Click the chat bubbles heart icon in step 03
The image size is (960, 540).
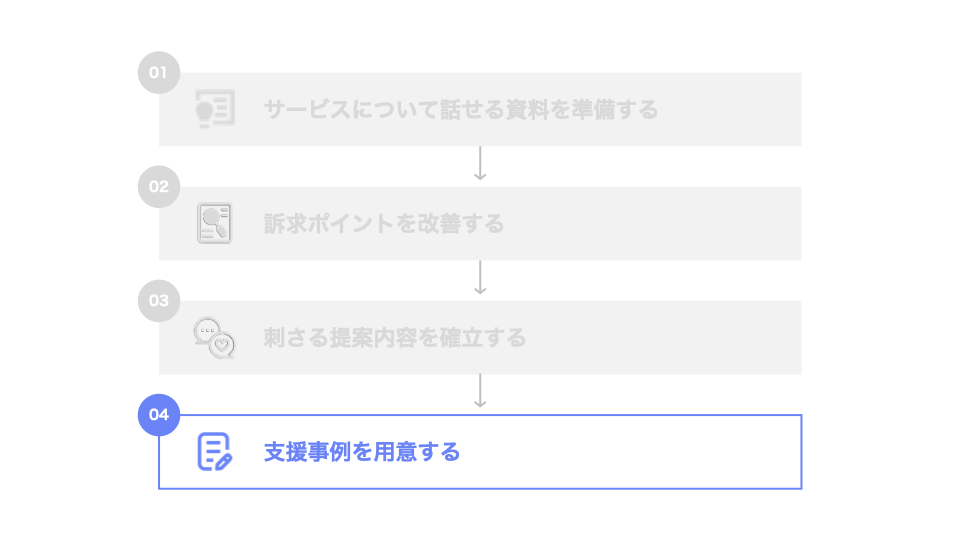coord(214,337)
